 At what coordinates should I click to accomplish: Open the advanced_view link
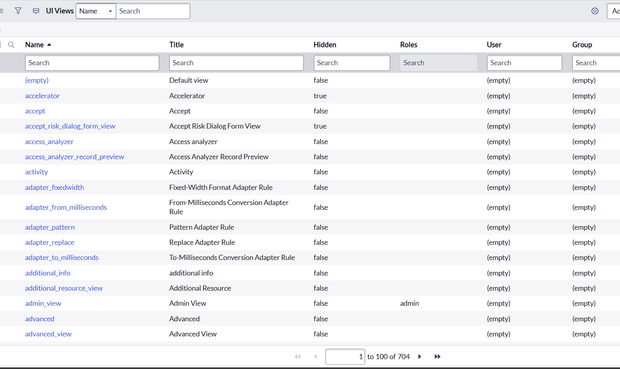[x=48, y=334]
